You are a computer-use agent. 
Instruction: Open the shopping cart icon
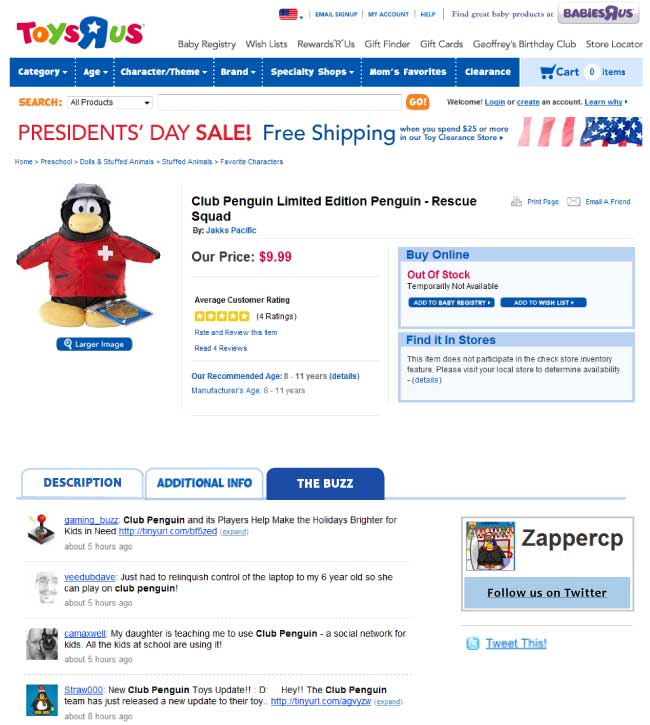pyautogui.click(x=547, y=72)
